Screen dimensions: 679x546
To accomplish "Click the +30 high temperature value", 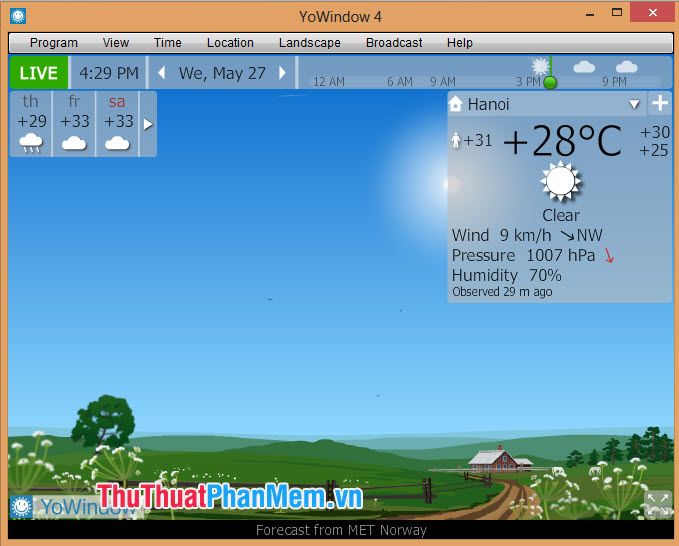I will 654,132.
